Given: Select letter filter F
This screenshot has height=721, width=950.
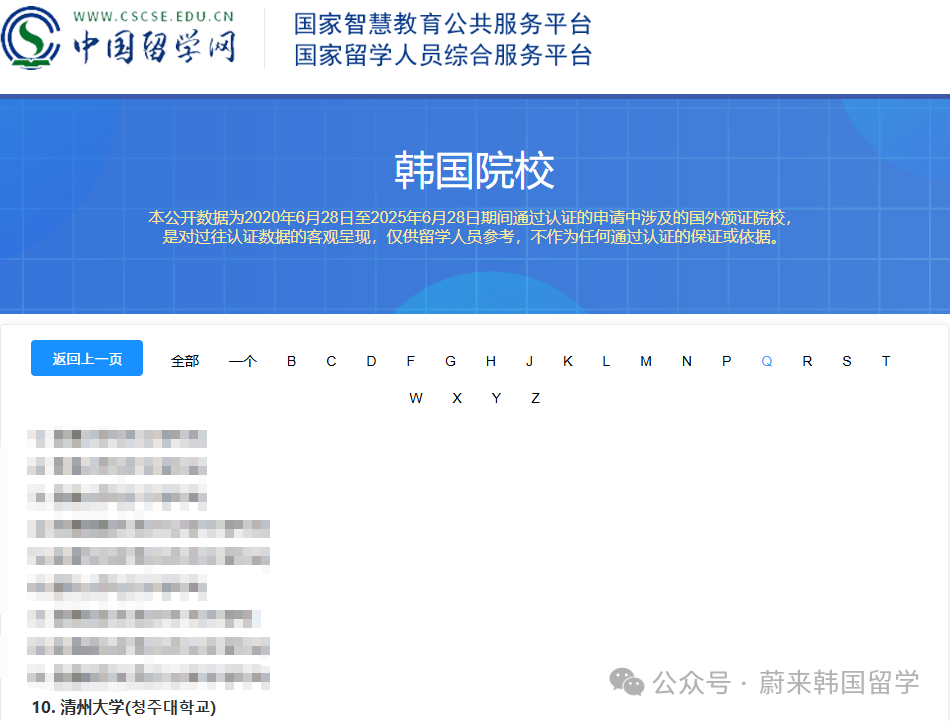Looking at the screenshot, I should [x=410, y=360].
